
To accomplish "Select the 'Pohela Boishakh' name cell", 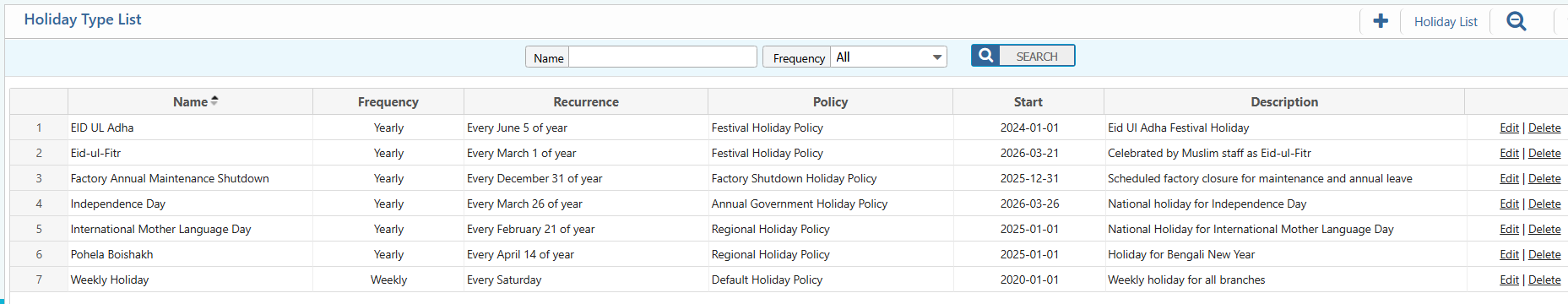I will pyautogui.click(x=190, y=254).
